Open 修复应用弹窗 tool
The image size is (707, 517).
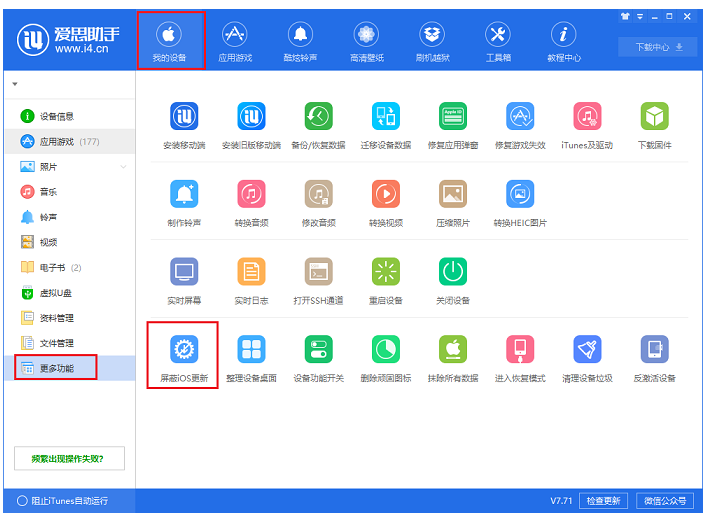pos(453,116)
